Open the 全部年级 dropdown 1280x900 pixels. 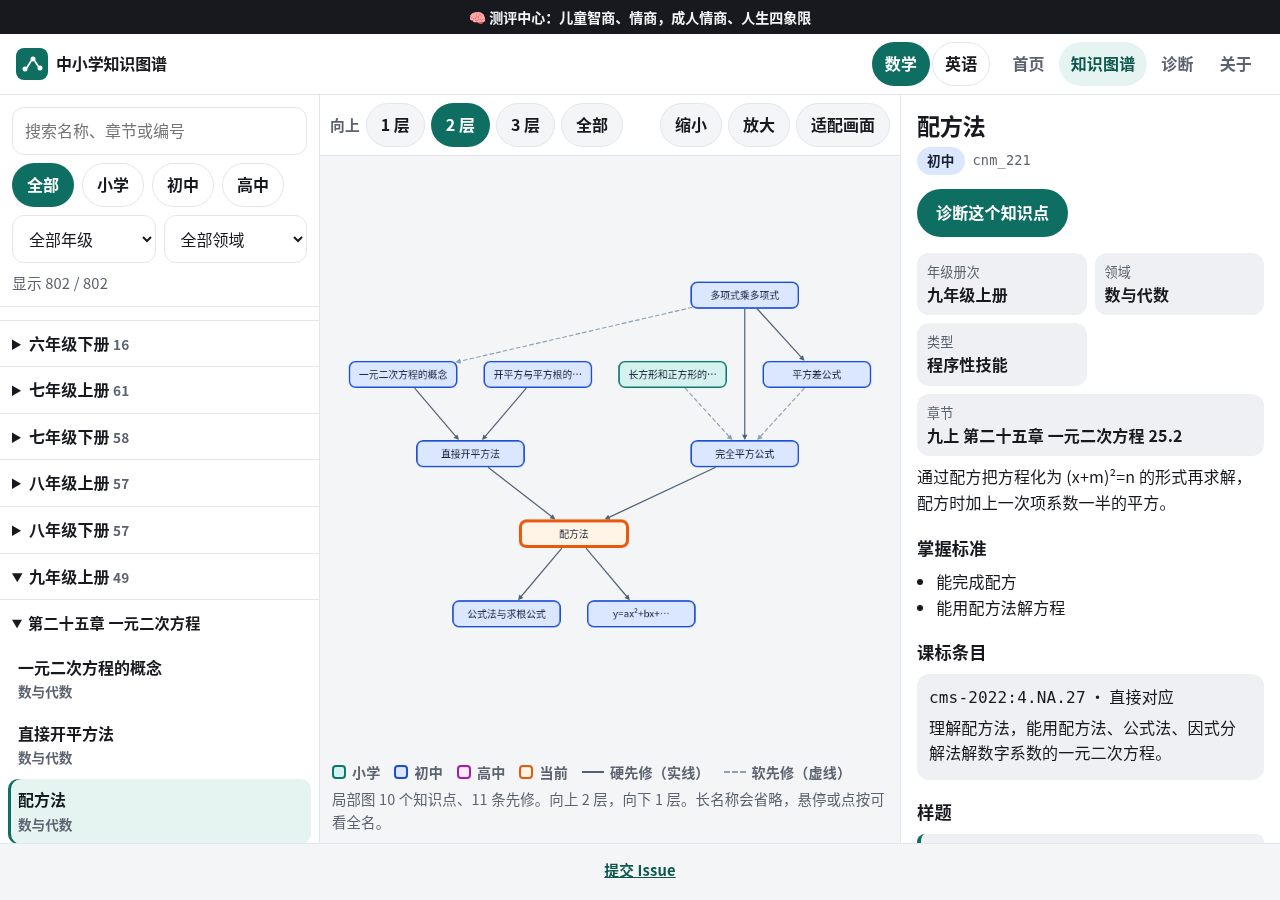click(84, 239)
